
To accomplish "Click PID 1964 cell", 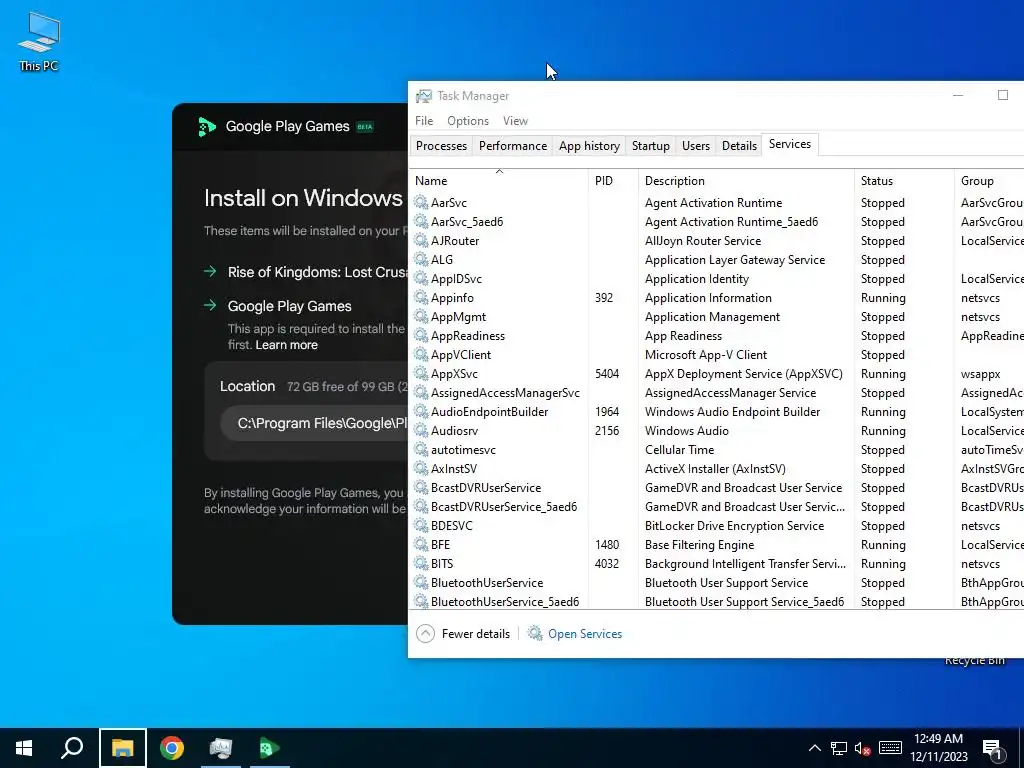I will point(607,411).
